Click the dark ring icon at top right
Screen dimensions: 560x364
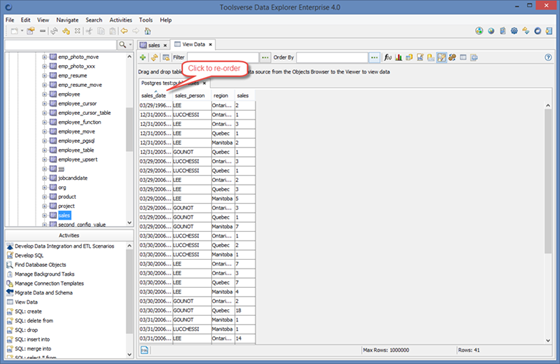point(538,31)
